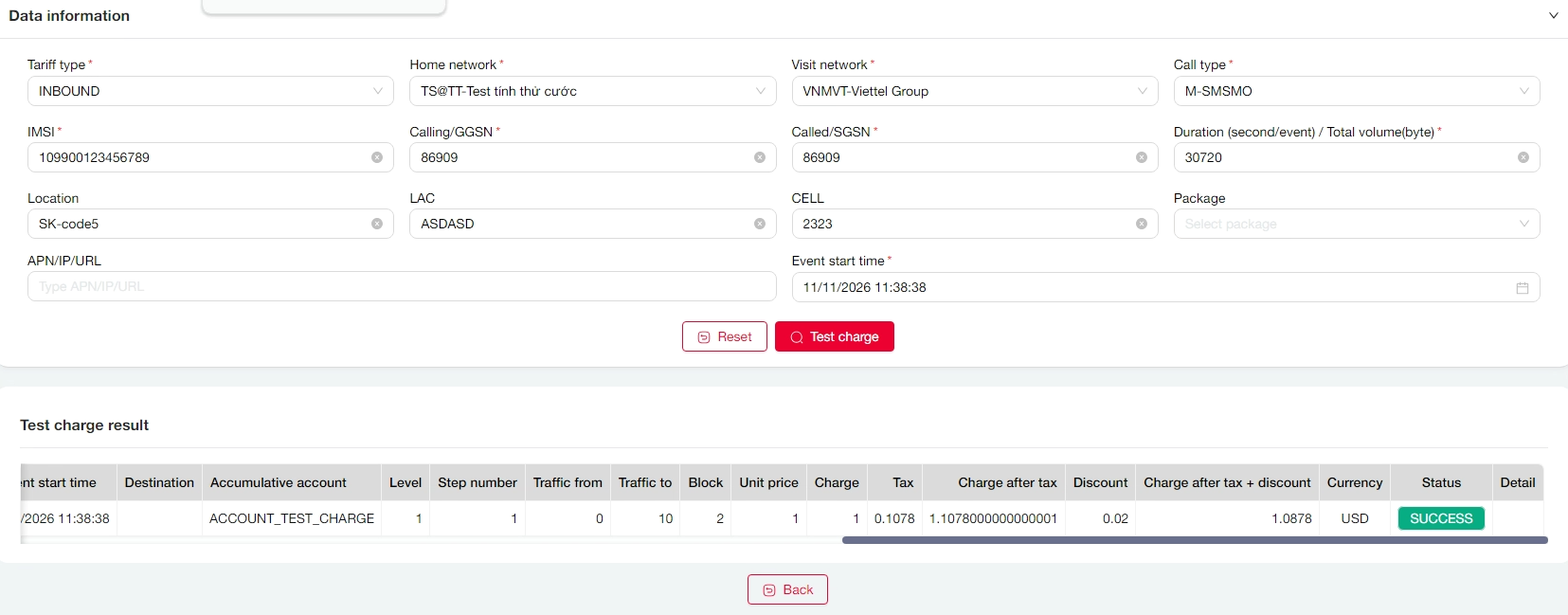Clear the Duration field value icon

tap(1523, 157)
